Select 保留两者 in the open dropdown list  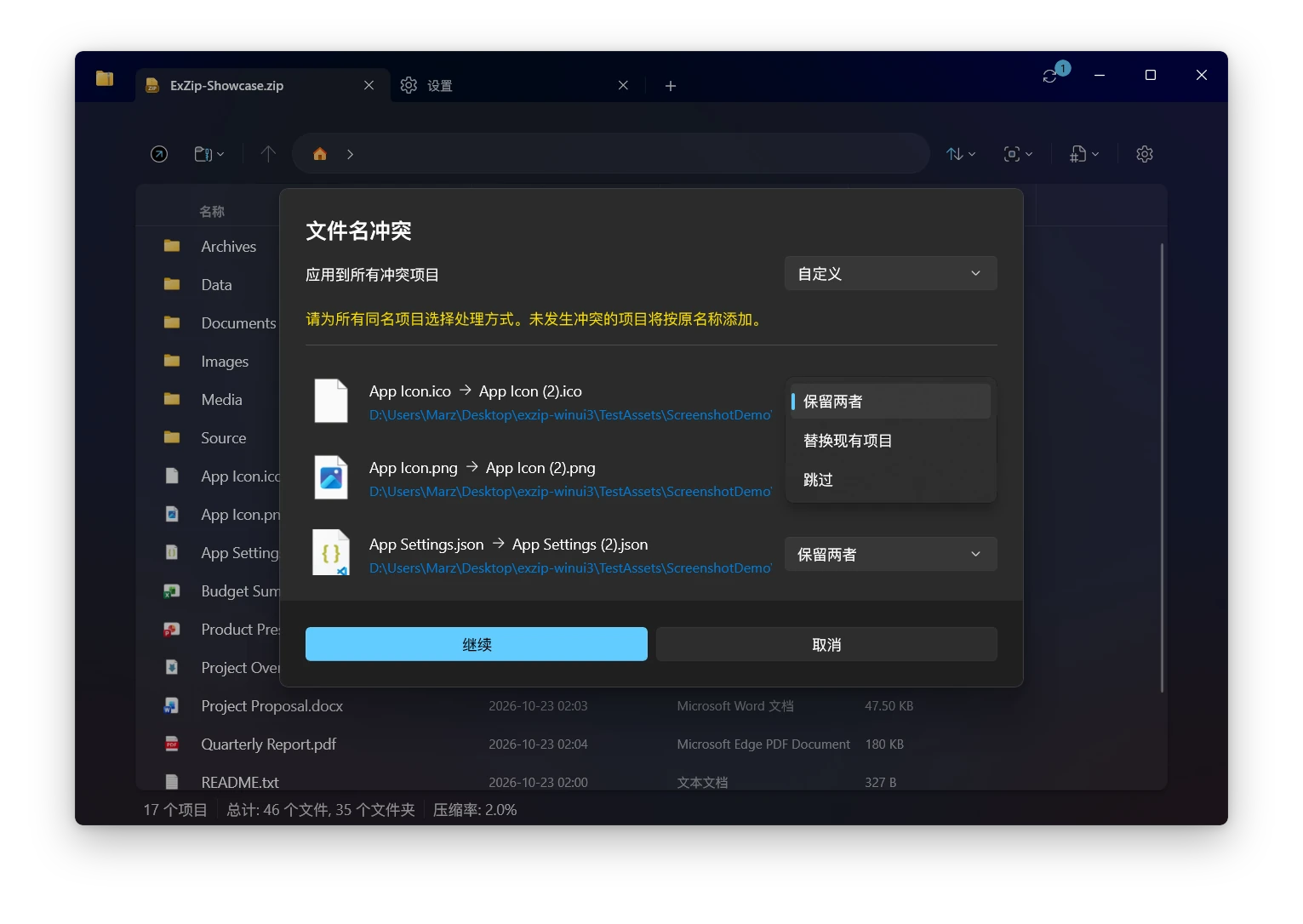[x=890, y=401]
